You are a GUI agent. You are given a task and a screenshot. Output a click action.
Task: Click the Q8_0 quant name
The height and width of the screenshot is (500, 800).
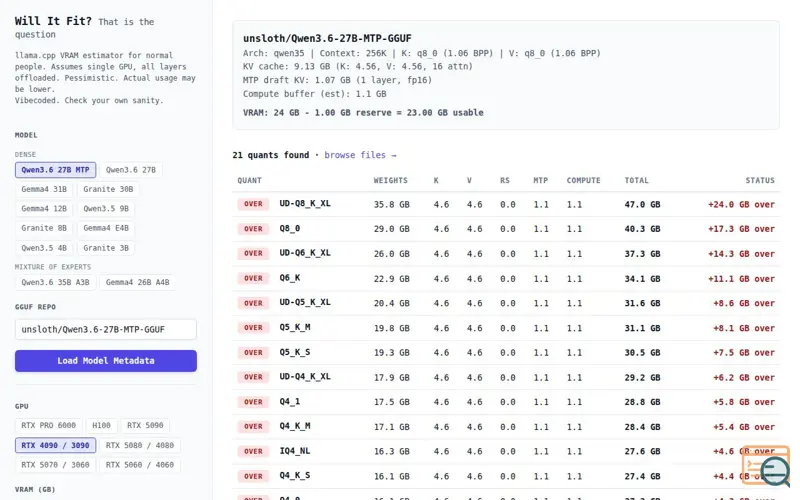tap(289, 229)
